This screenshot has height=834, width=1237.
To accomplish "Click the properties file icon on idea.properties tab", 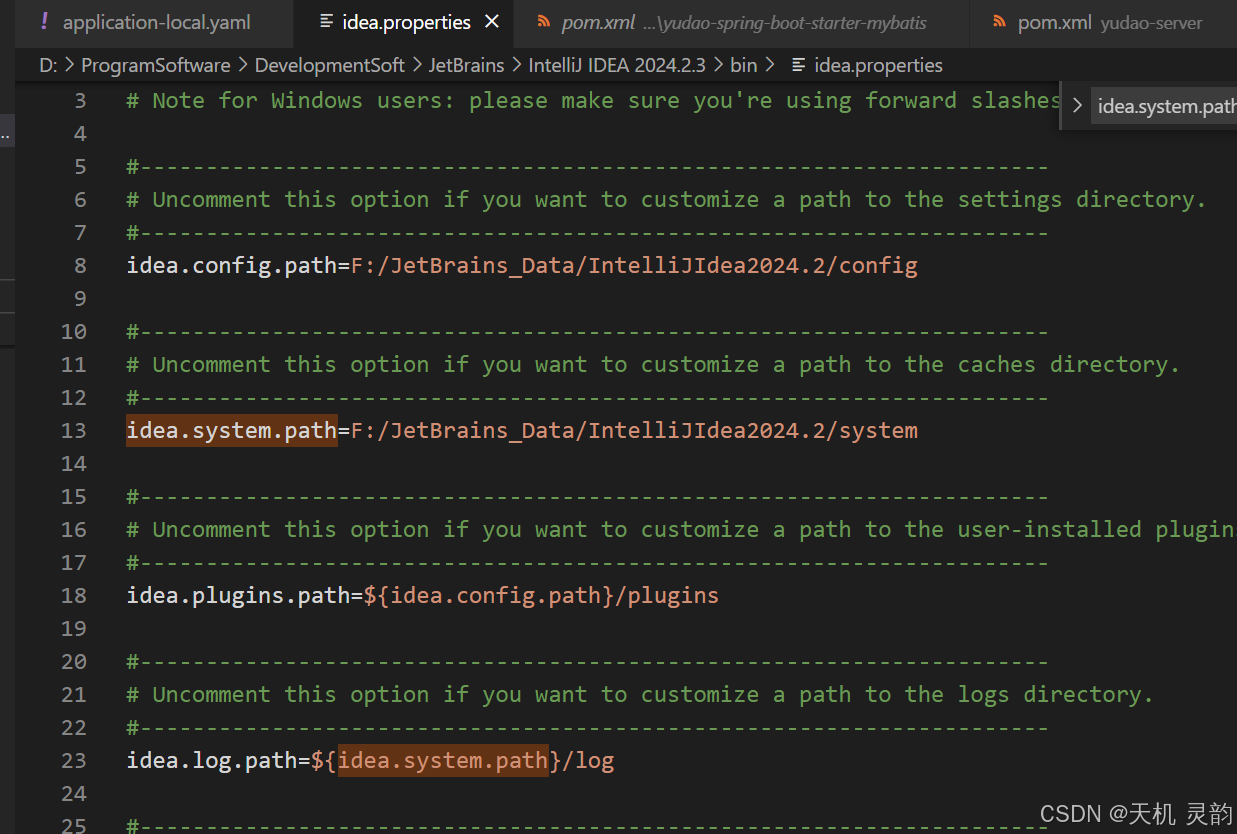I will [326, 22].
